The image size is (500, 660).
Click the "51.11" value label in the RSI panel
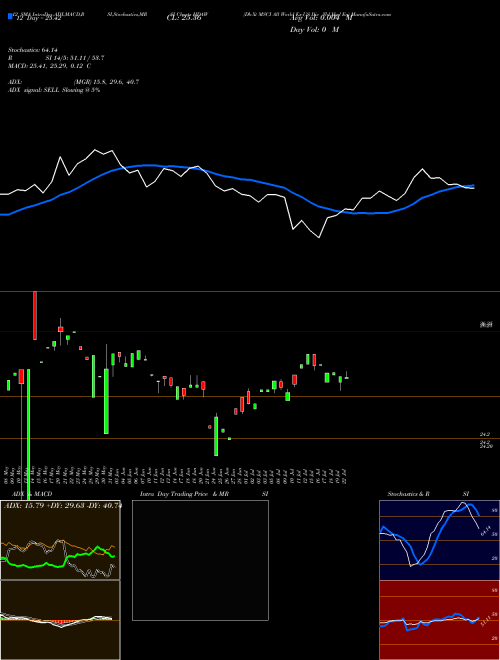pyautogui.click(x=486, y=620)
